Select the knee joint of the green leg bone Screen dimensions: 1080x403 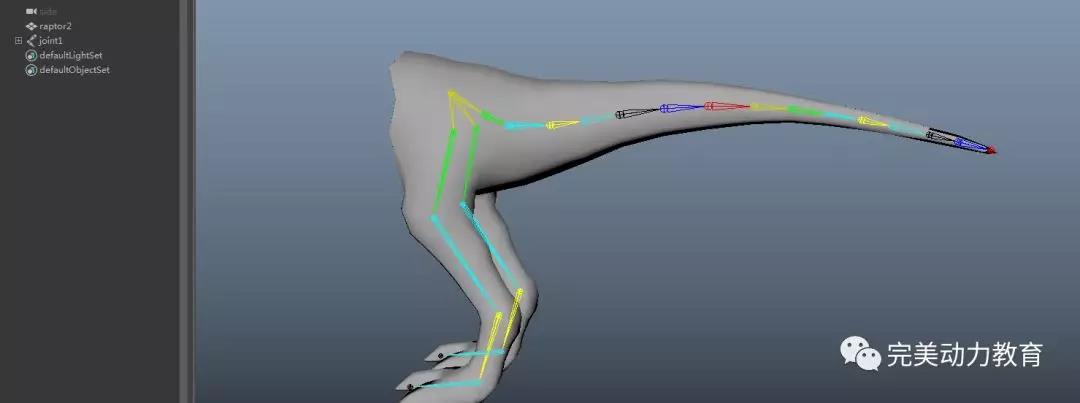434,217
